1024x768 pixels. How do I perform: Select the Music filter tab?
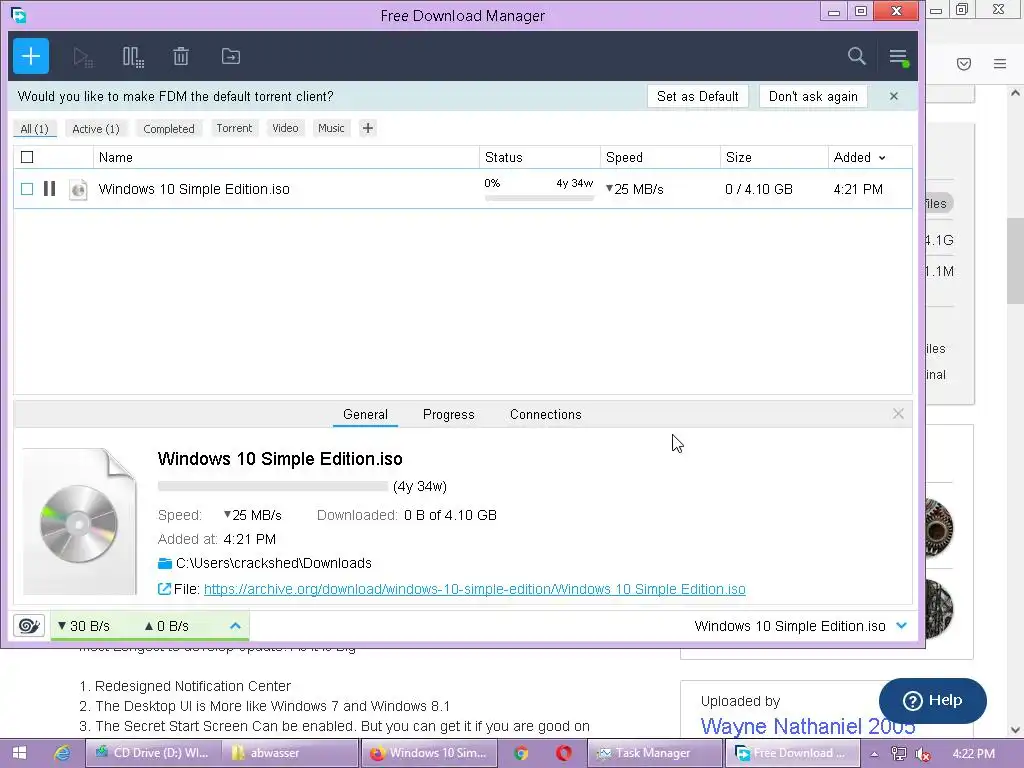click(x=331, y=128)
